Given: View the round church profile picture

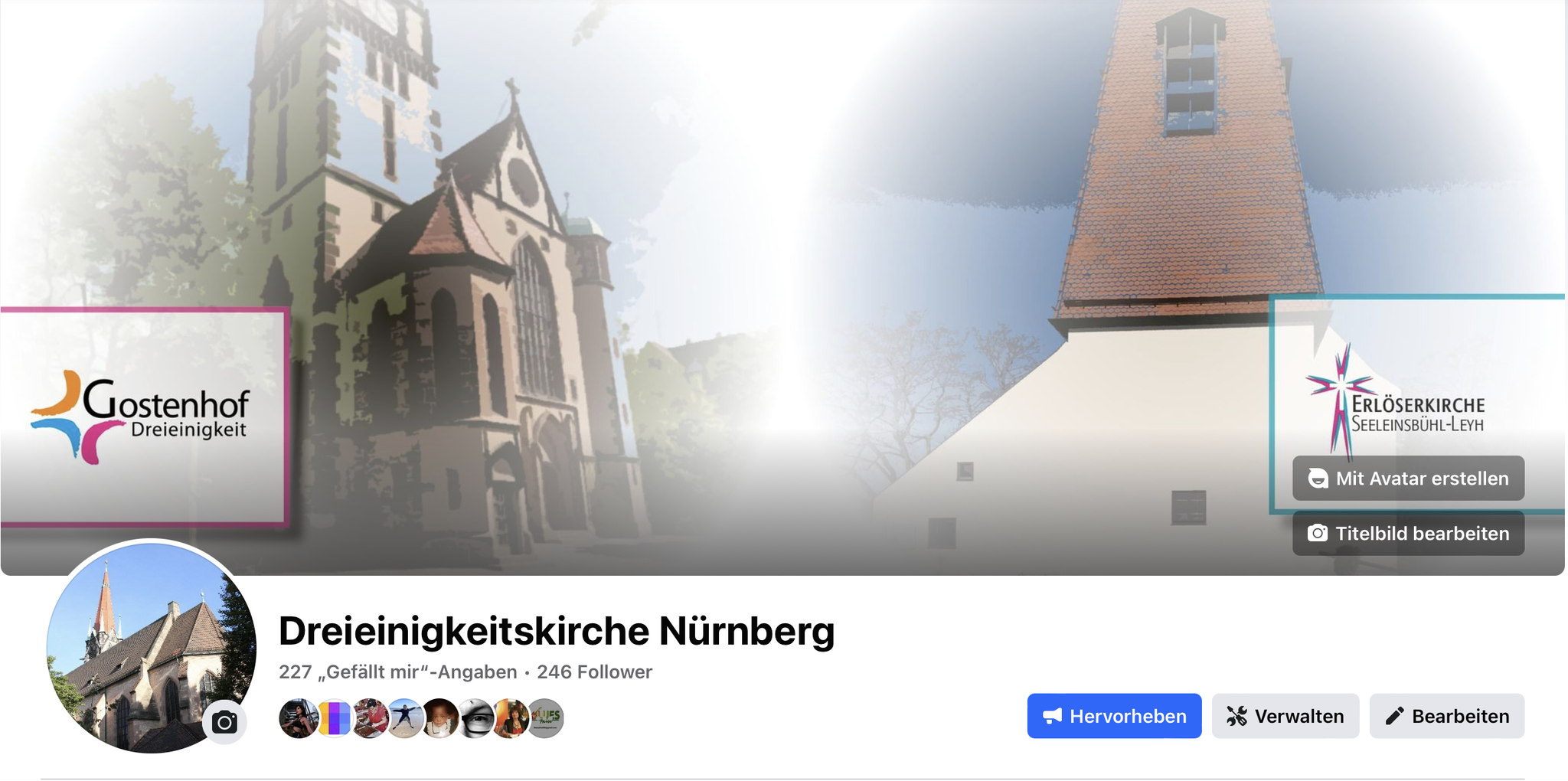Looking at the screenshot, I should click(x=152, y=647).
